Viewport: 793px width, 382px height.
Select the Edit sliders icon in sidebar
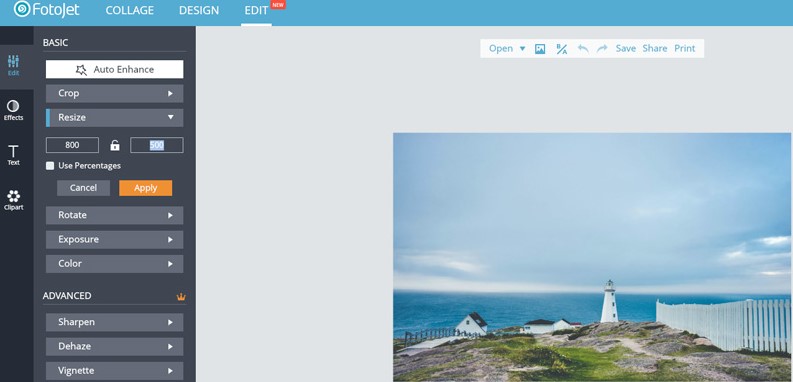point(14,66)
